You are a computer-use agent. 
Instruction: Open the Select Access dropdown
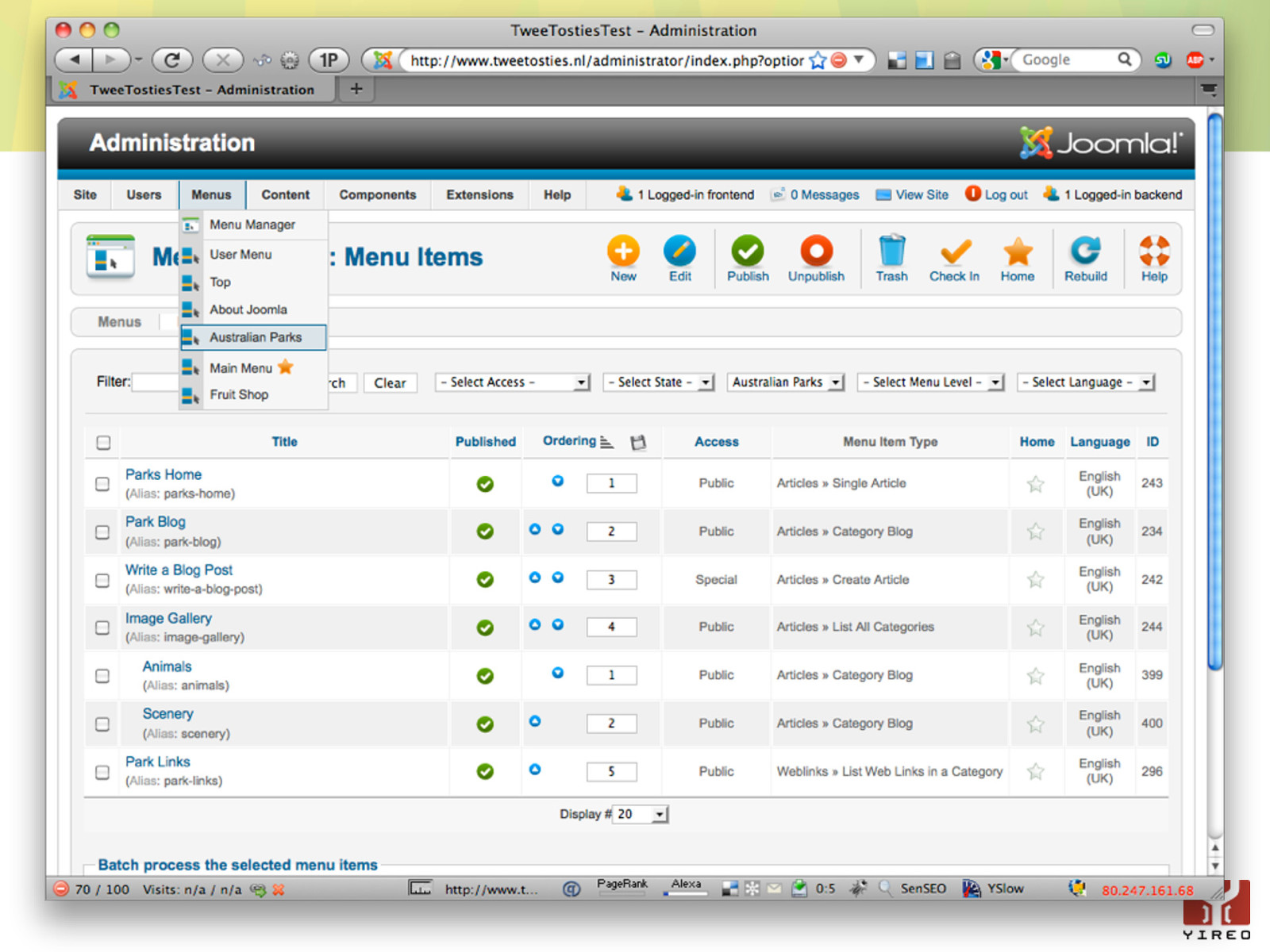(x=513, y=382)
